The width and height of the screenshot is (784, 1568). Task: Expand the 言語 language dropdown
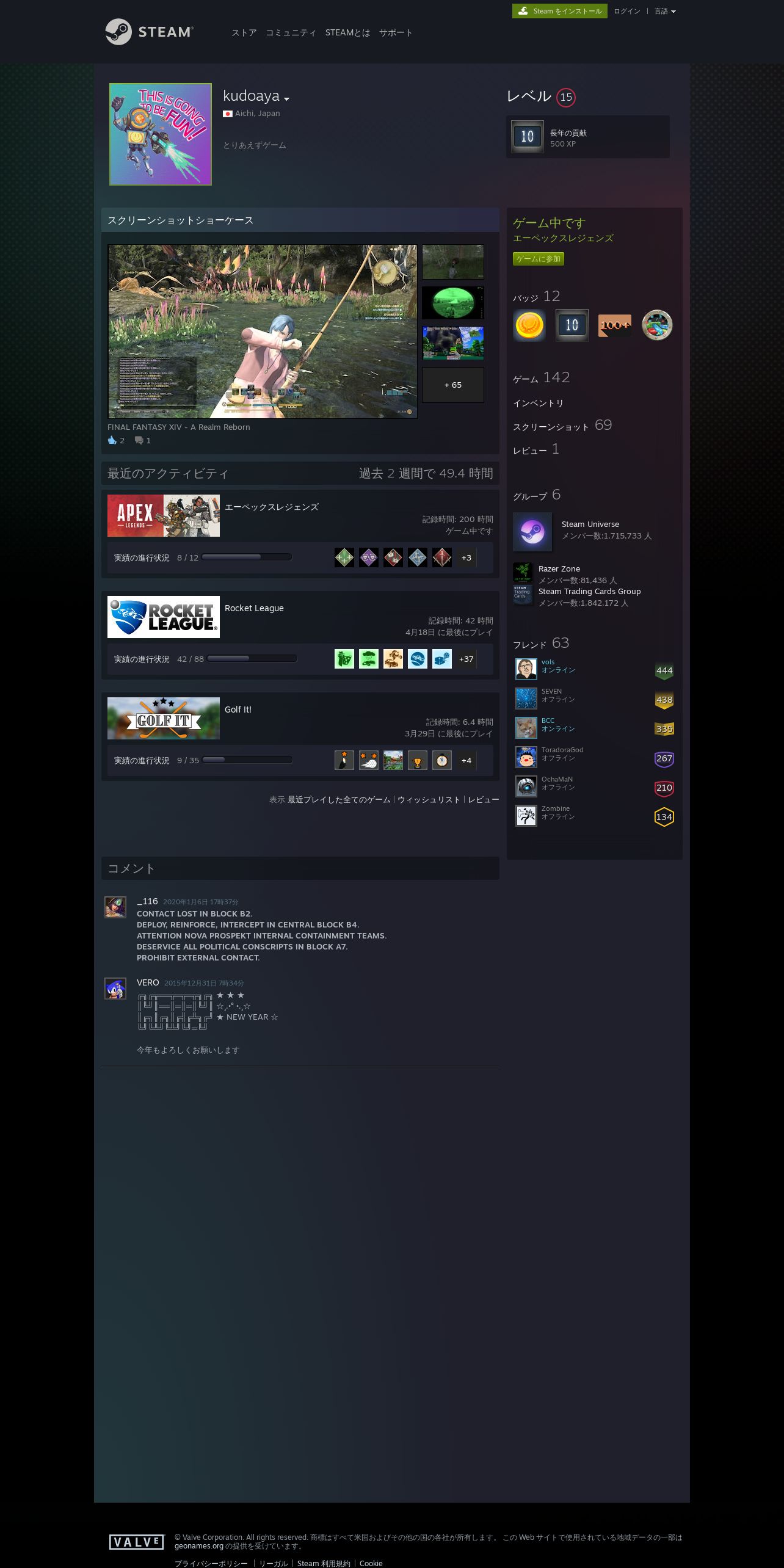(665, 11)
